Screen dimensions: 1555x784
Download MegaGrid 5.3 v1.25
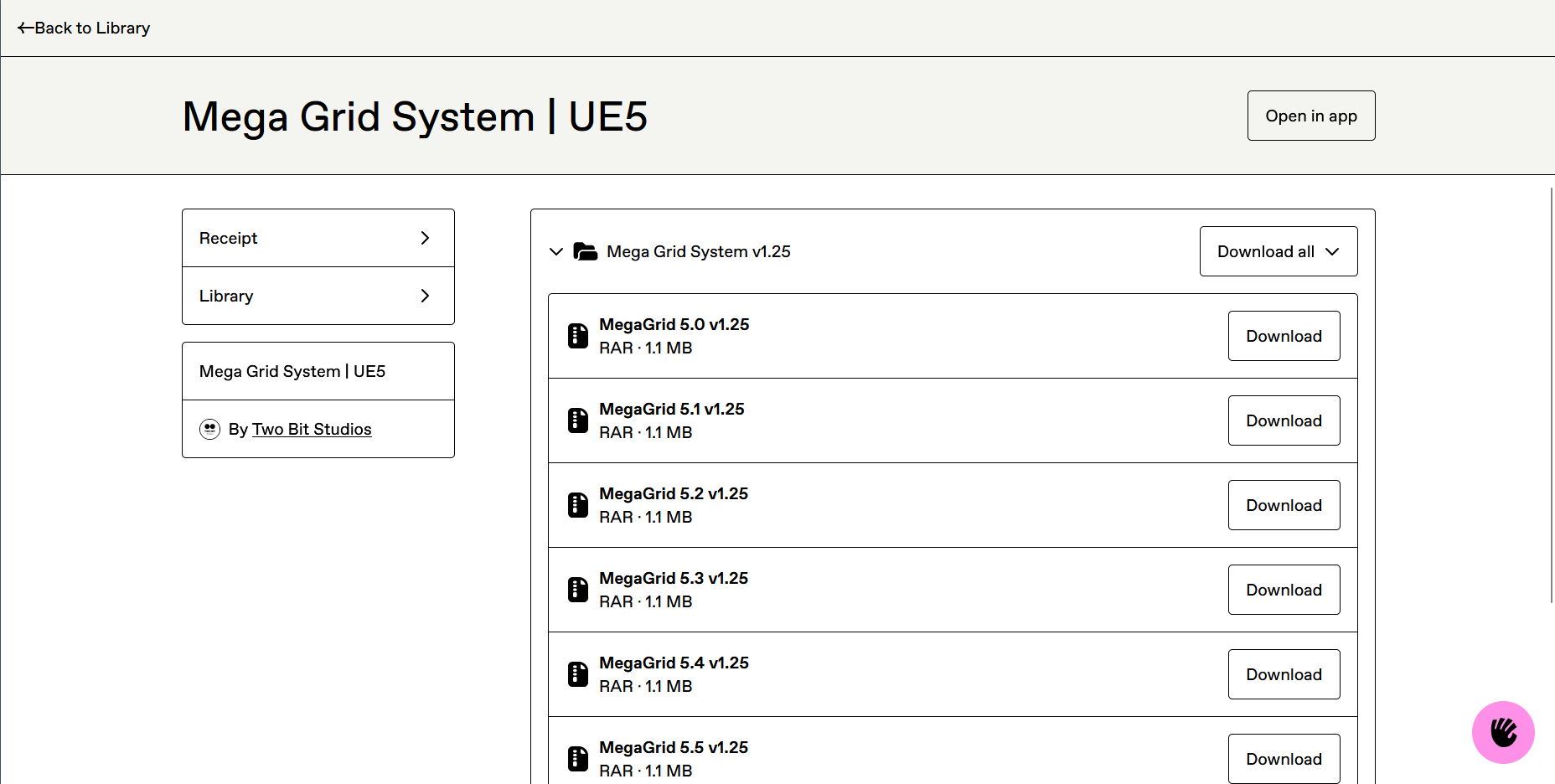(x=1284, y=590)
